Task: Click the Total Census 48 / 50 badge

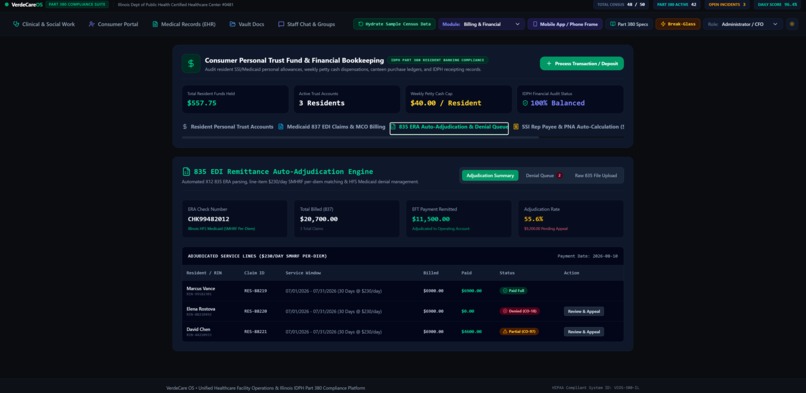Action: 621,5
